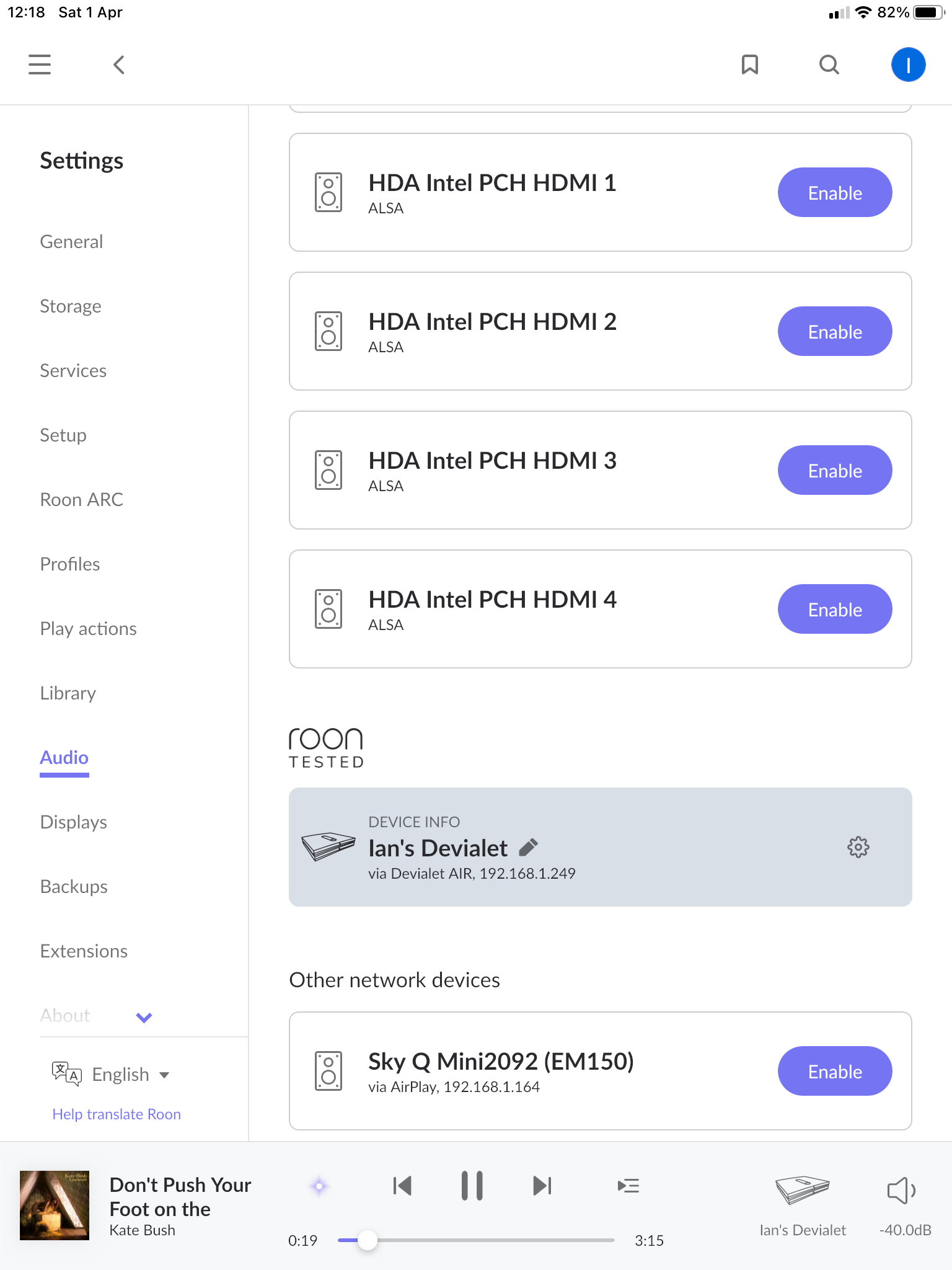Enable the Sky Q Mini2092 device
This screenshot has width=952, height=1270.
pyautogui.click(x=834, y=1072)
